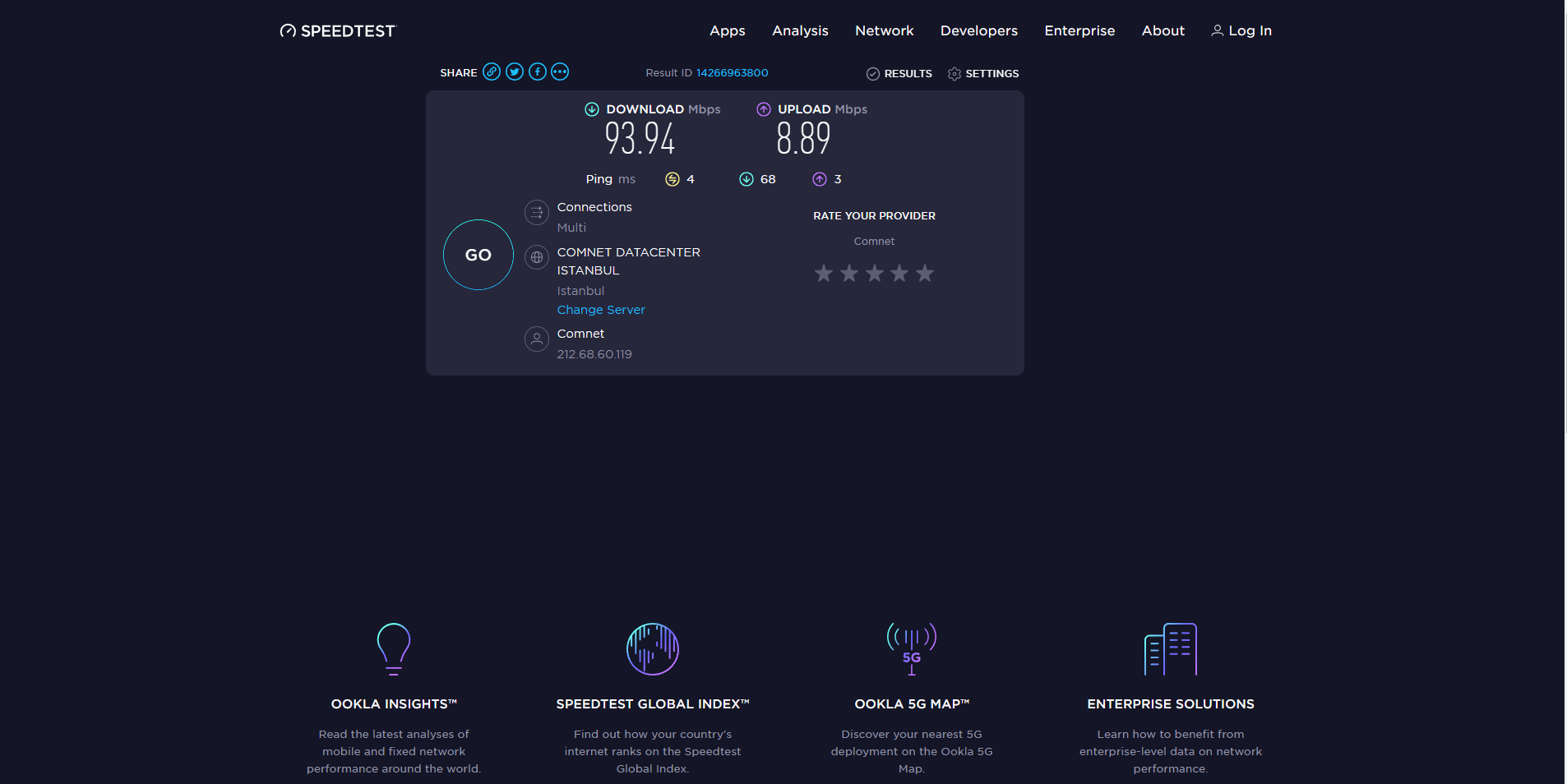This screenshot has width=1567, height=784.
Task: Copy the share link icon
Action: point(492,71)
